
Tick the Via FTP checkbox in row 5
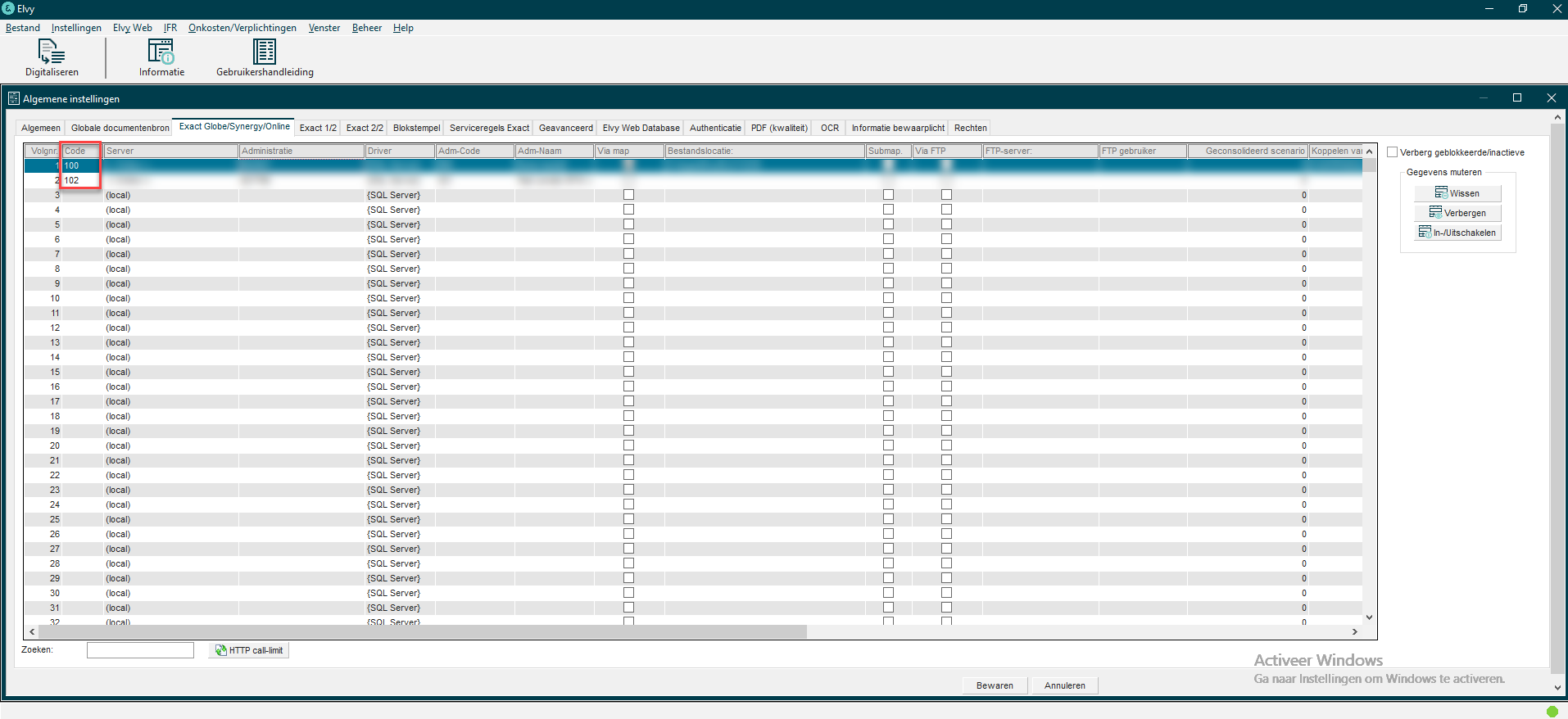click(946, 224)
